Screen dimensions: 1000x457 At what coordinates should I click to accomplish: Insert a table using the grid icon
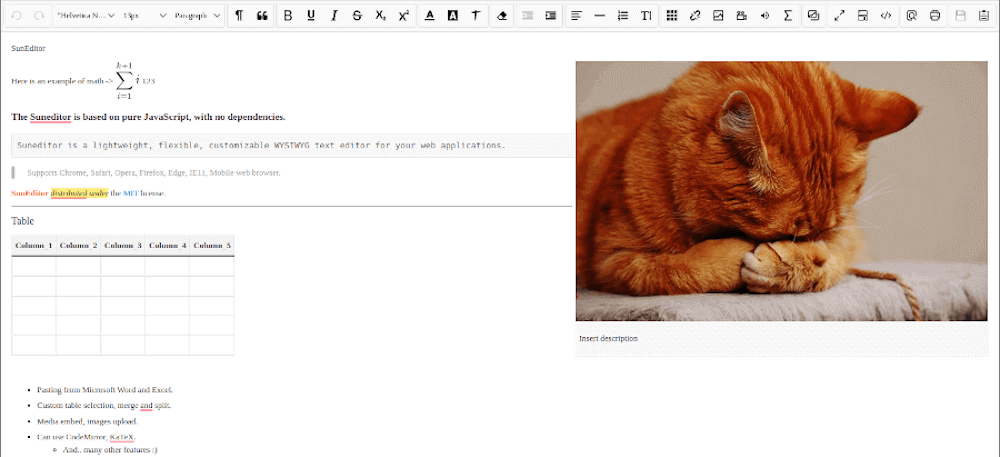click(x=672, y=16)
